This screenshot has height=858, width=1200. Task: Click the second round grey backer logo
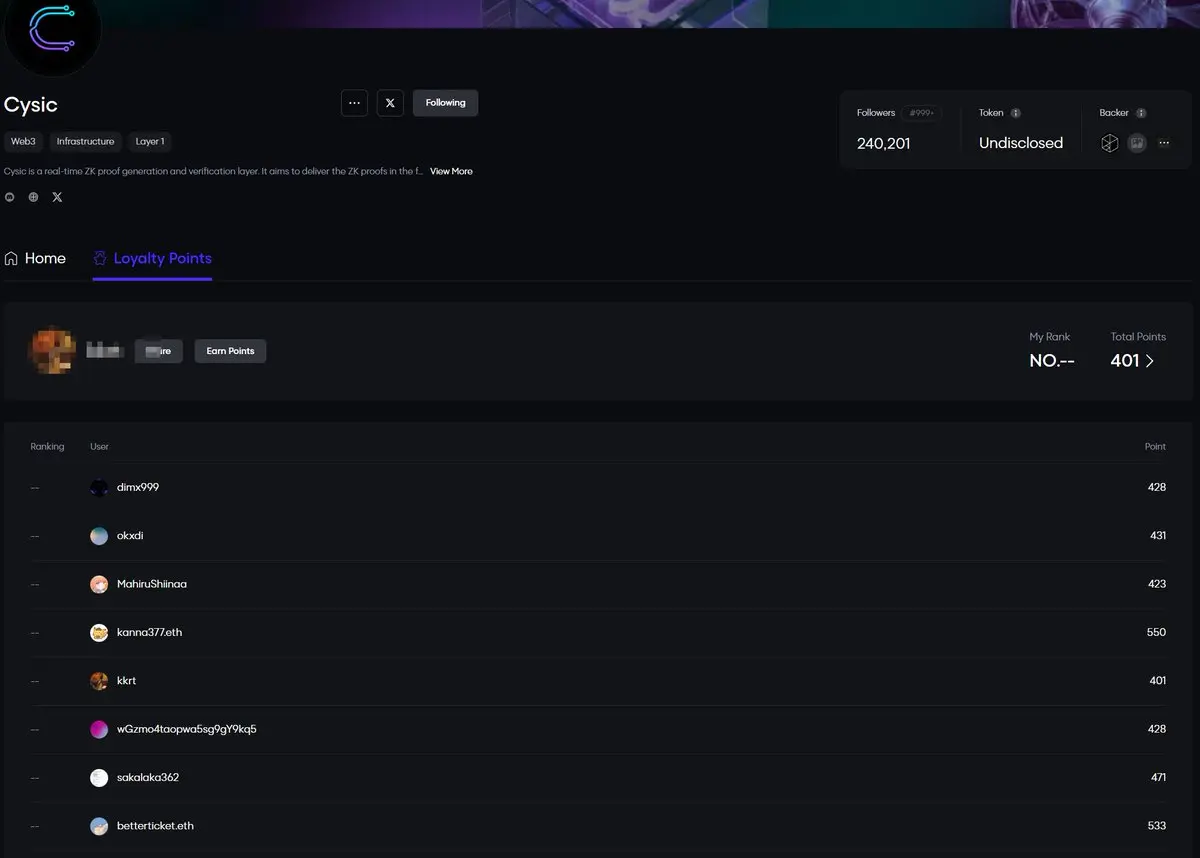tap(1137, 143)
